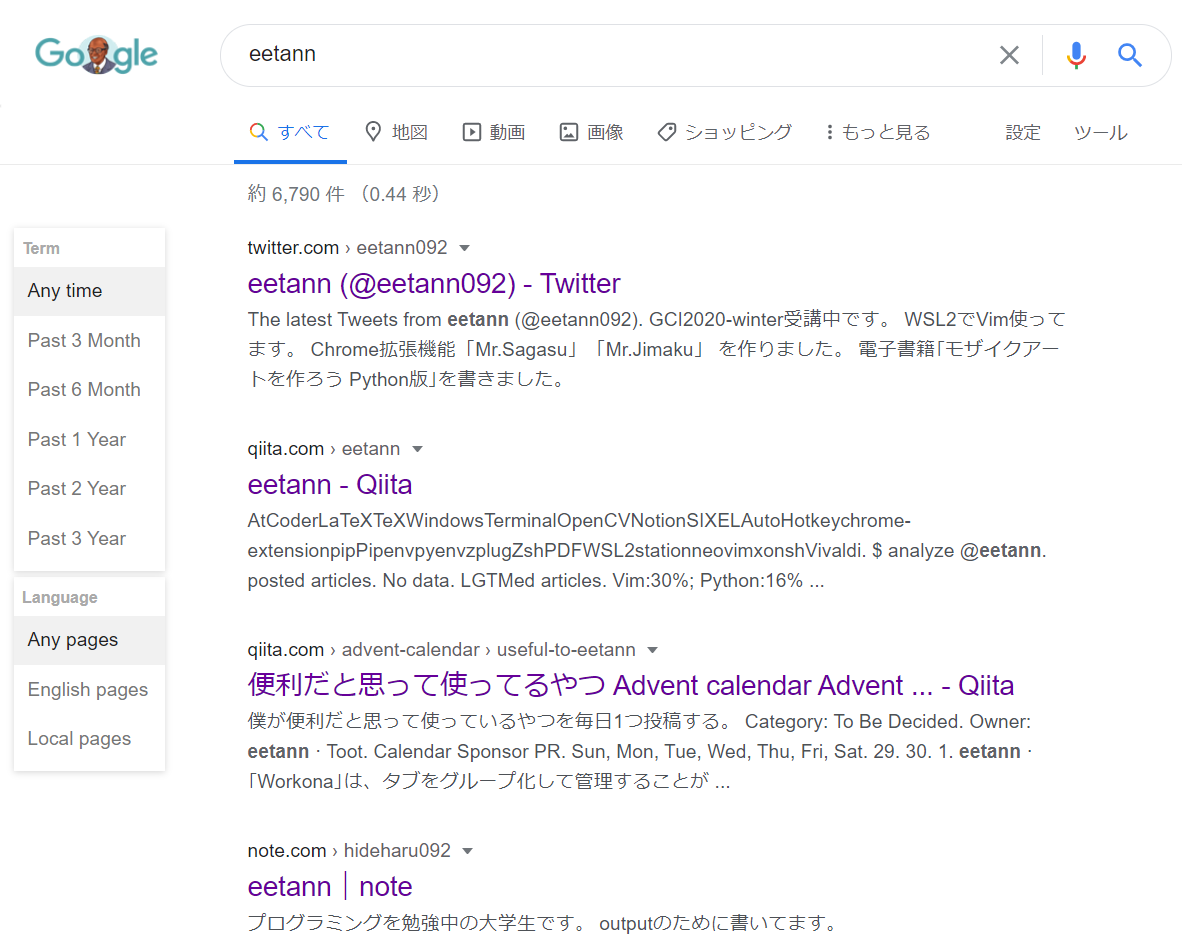Filter results to Past 3 Year
Screen dimensions: 1182x941
tap(90, 538)
